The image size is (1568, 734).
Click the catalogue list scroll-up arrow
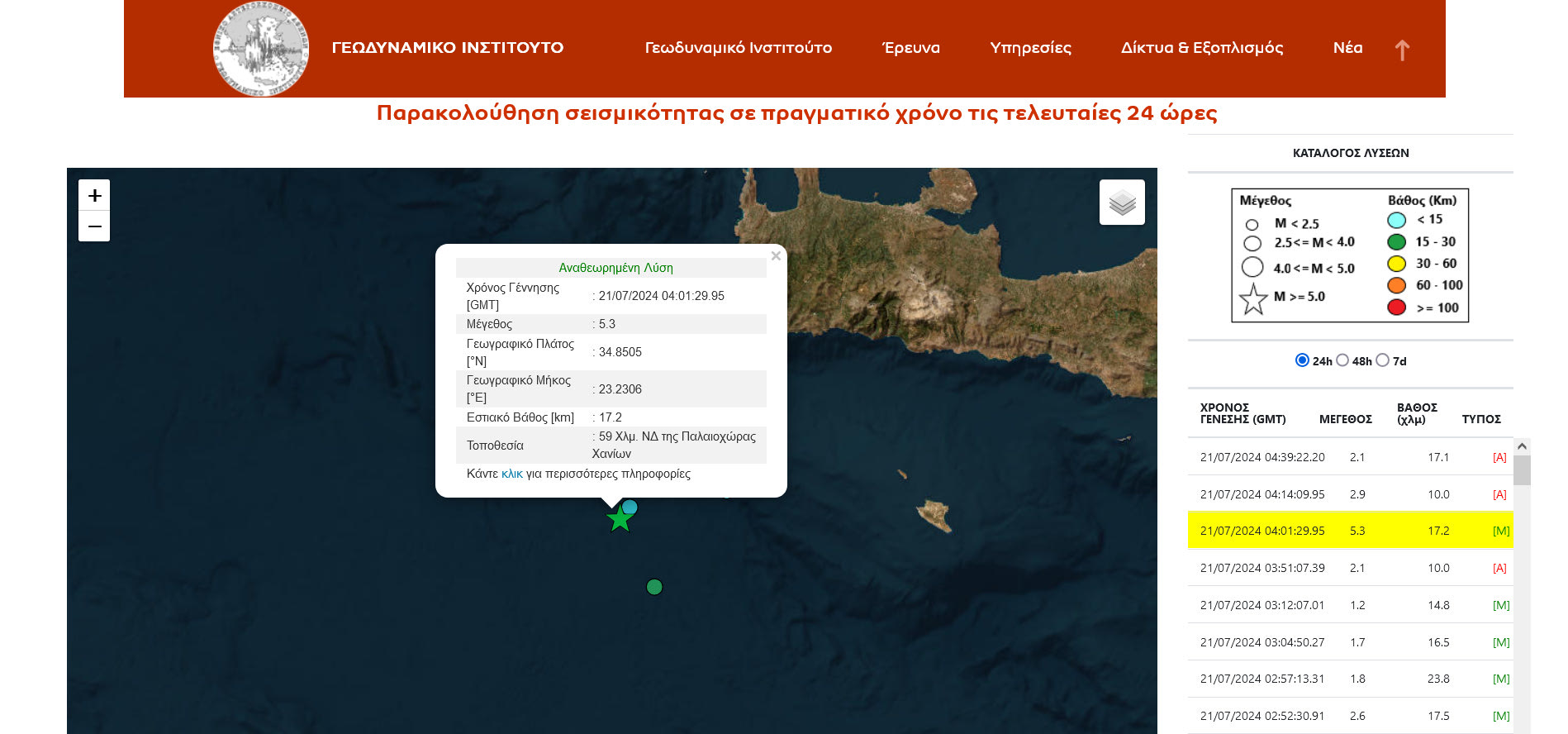pyautogui.click(x=1522, y=446)
